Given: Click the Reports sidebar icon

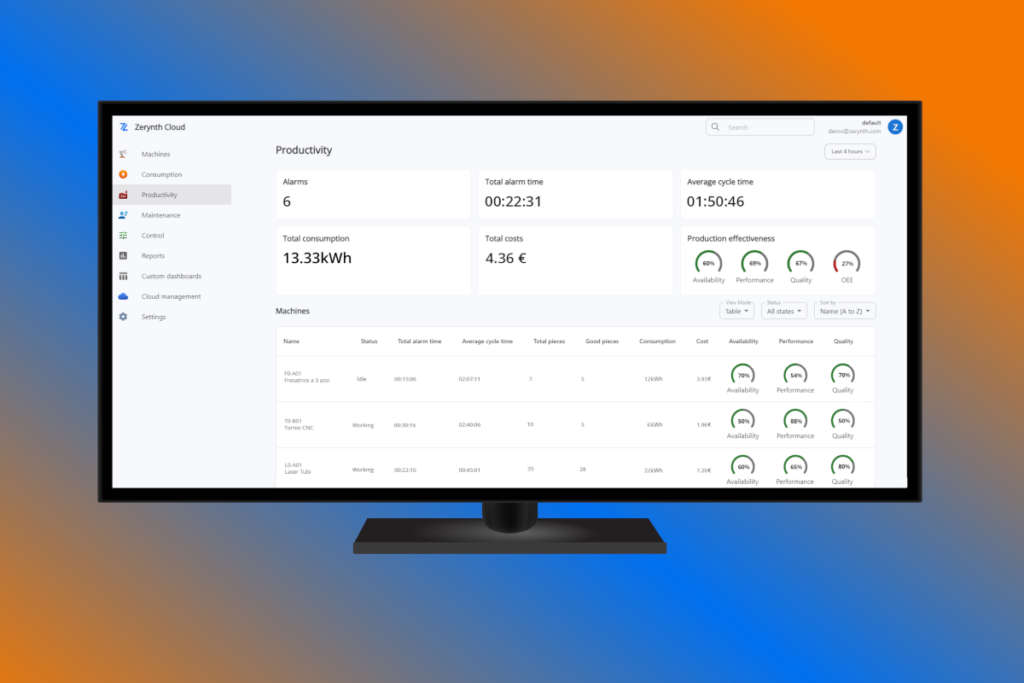Looking at the screenshot, I should [x=123, y=256].
